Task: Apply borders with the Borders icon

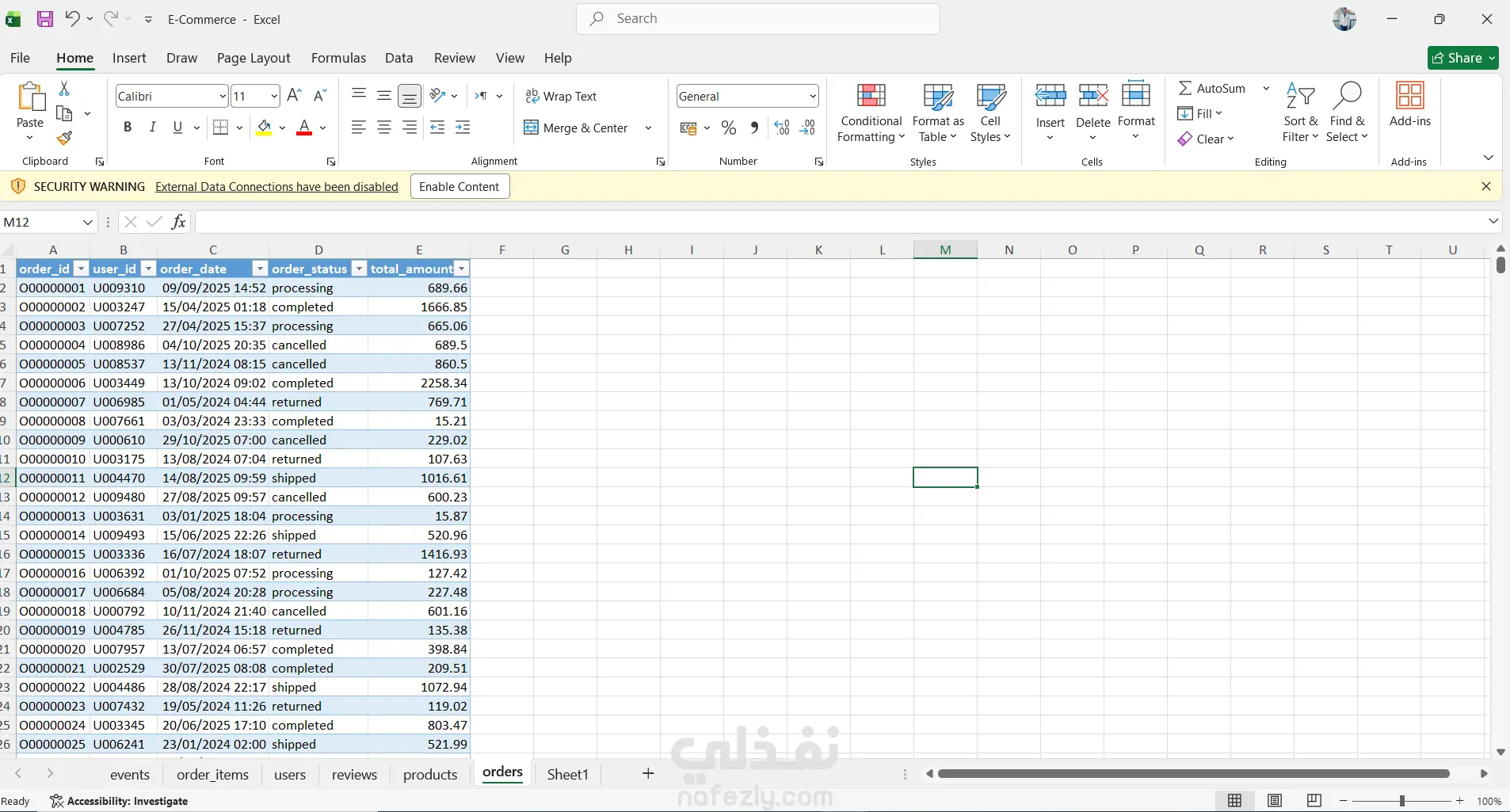Action: (221, 128)
